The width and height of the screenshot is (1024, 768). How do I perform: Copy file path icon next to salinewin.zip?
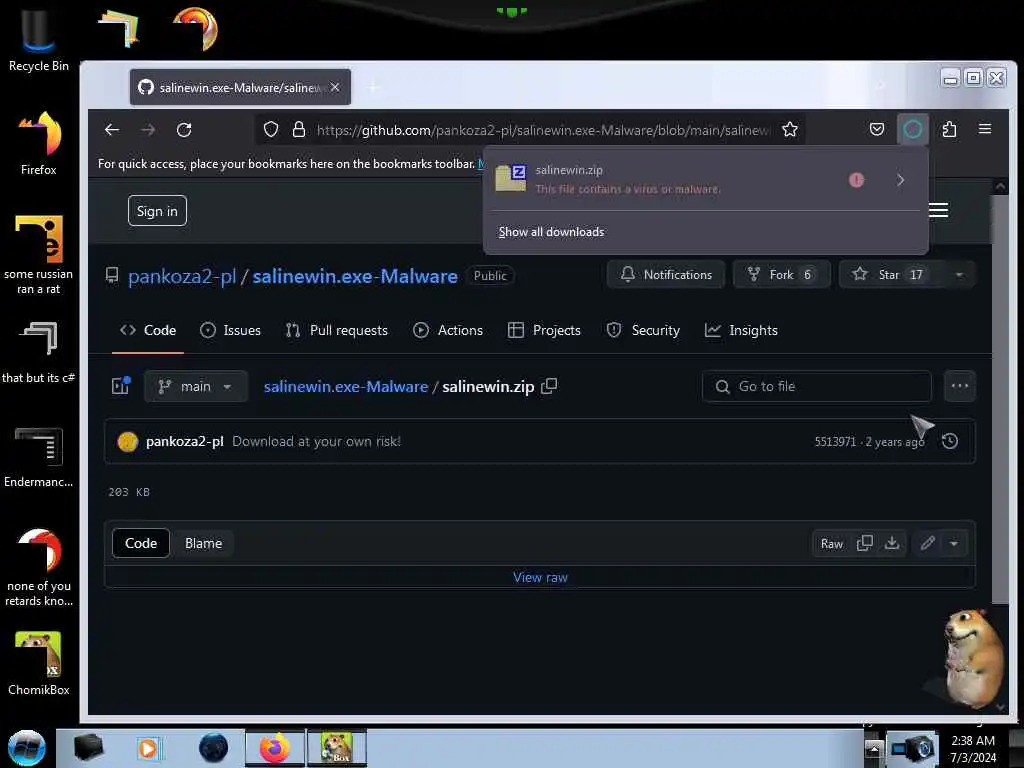point(549,386)
